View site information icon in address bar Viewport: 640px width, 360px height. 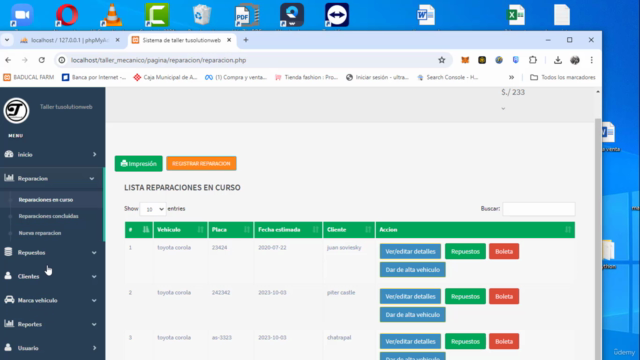[62, 60]
